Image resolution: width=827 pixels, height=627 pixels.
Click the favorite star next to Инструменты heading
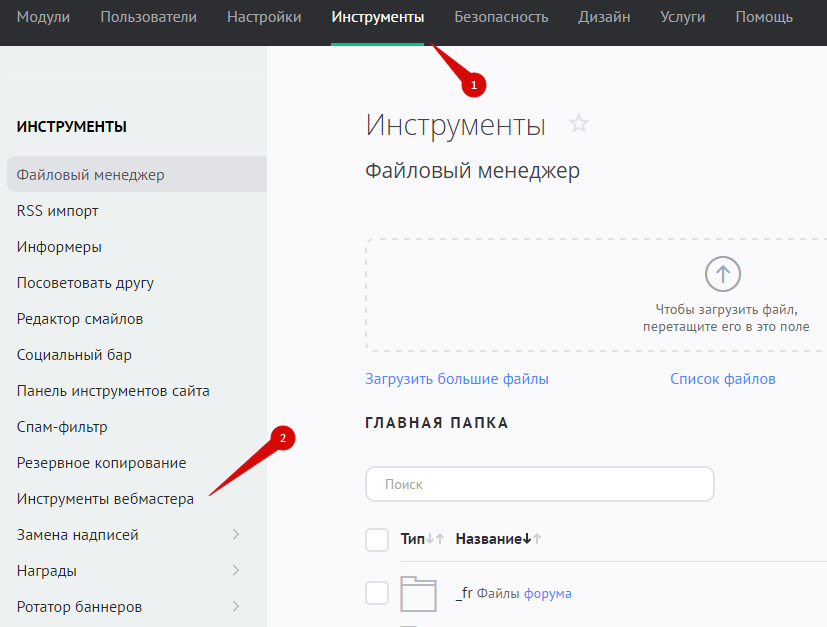click(579, 124)
